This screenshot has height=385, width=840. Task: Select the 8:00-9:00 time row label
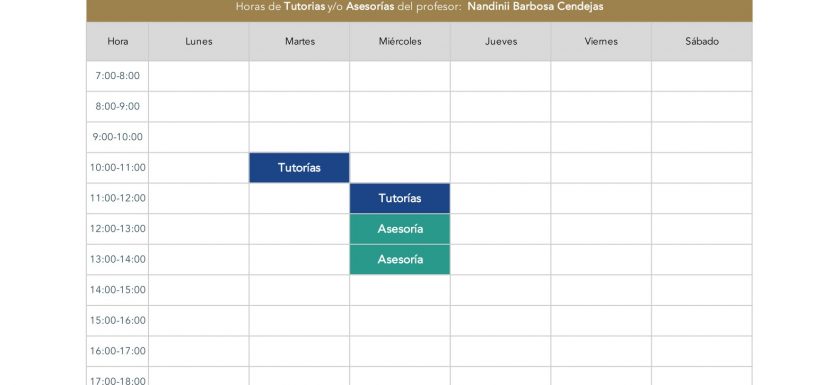click(117, 107)
